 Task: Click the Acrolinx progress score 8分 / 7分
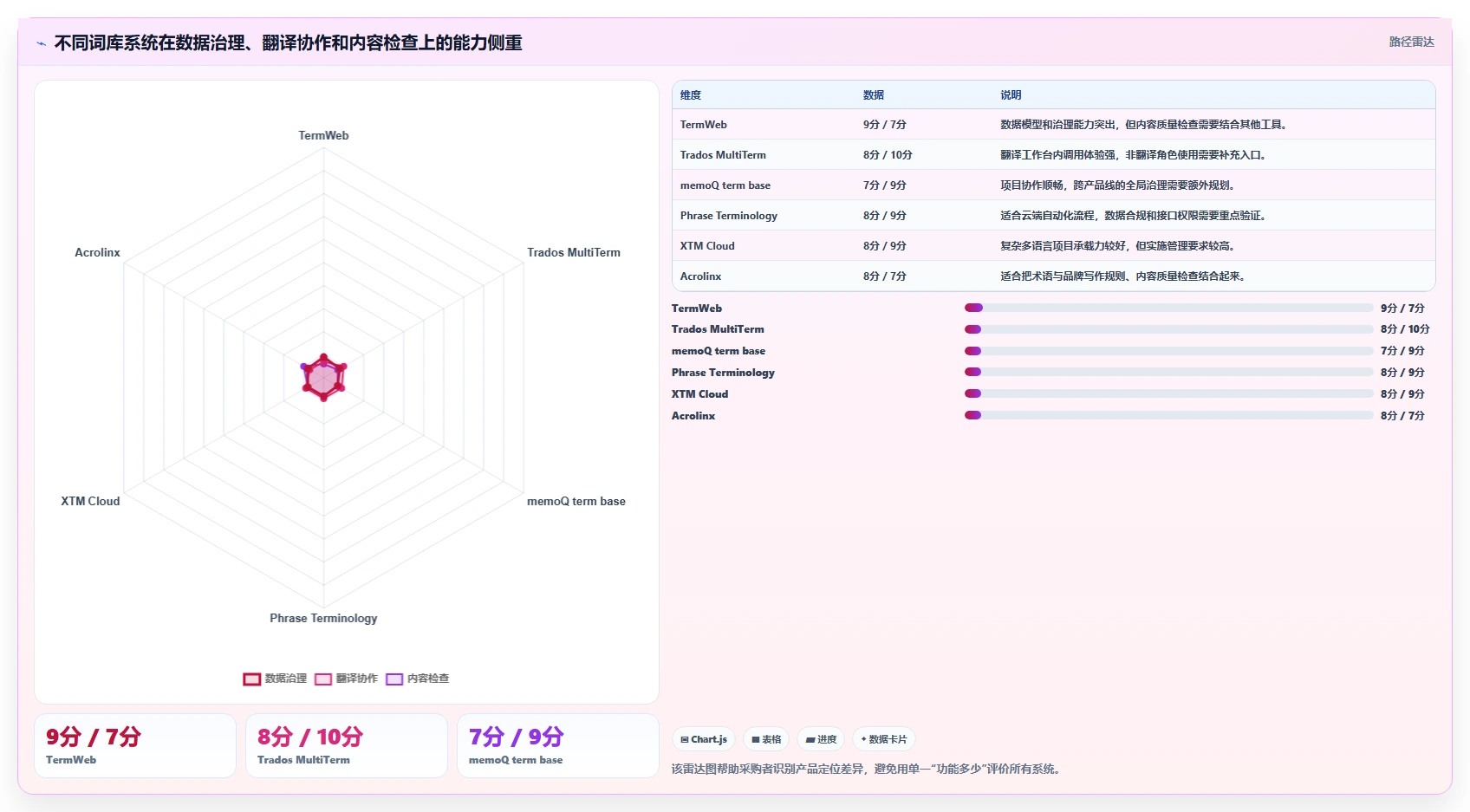(x=1402, y=416)
